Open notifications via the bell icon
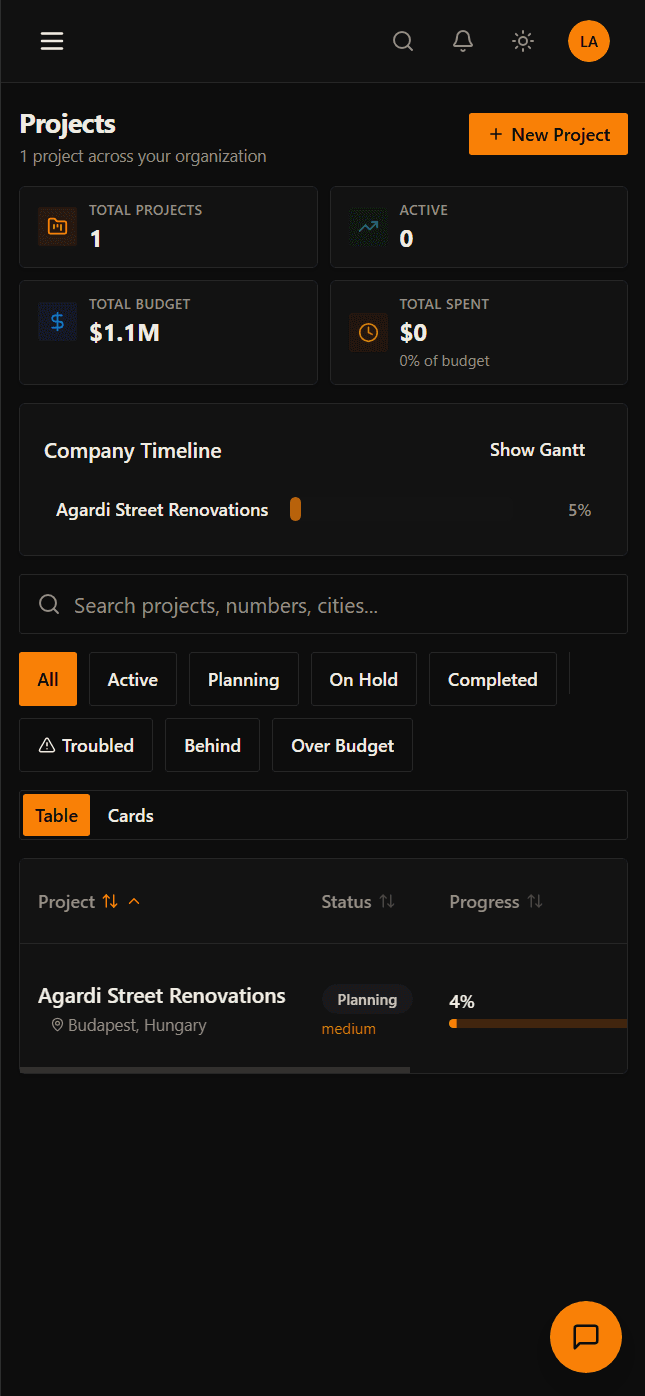The image size is (645, 1396). (x=463, y=41)
